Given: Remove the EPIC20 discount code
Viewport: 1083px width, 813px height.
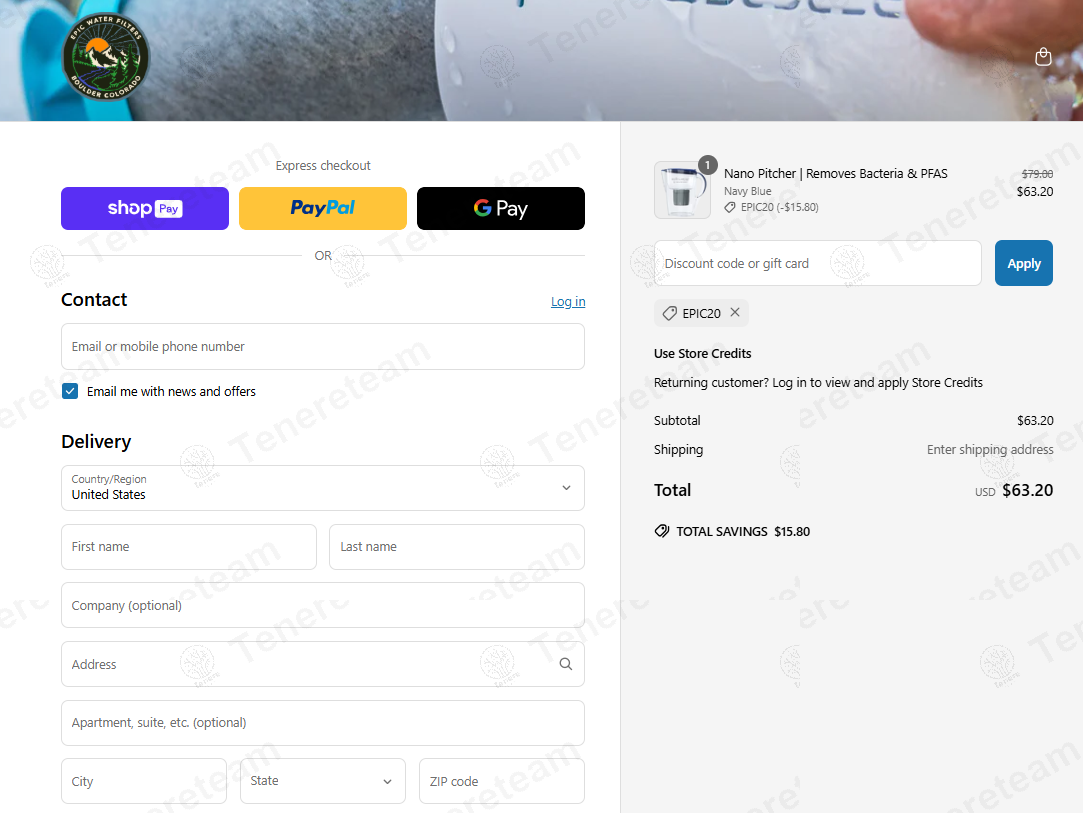Looking at the screenshot, I should pyautogui.click(x=735, y=312).
